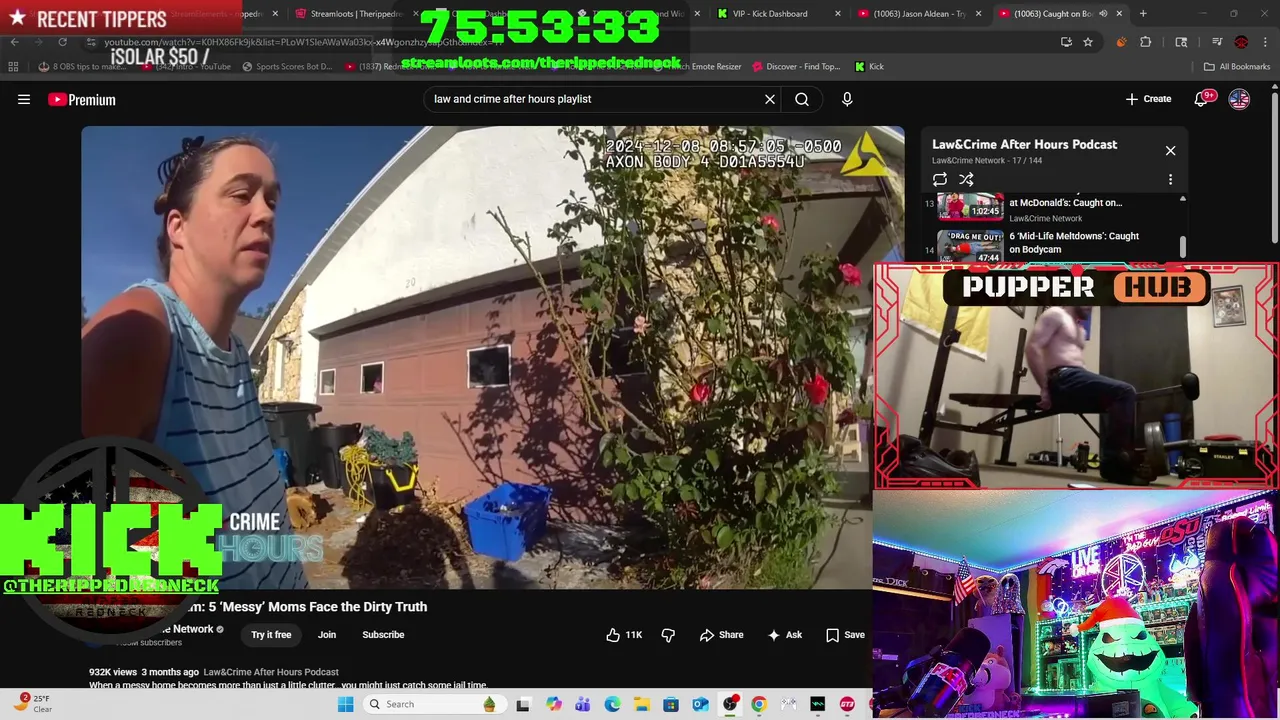The width and height of the screenshot is (1280, 720).
Task: Toggle loop playlist in the playlist panel
Action: pyautogui.click(x=940, y=180)
